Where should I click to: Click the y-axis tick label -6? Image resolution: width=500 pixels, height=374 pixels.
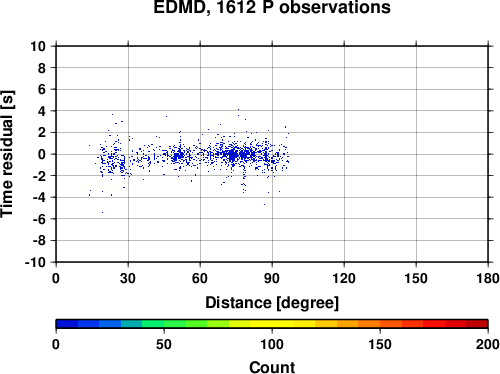(39, 219)
